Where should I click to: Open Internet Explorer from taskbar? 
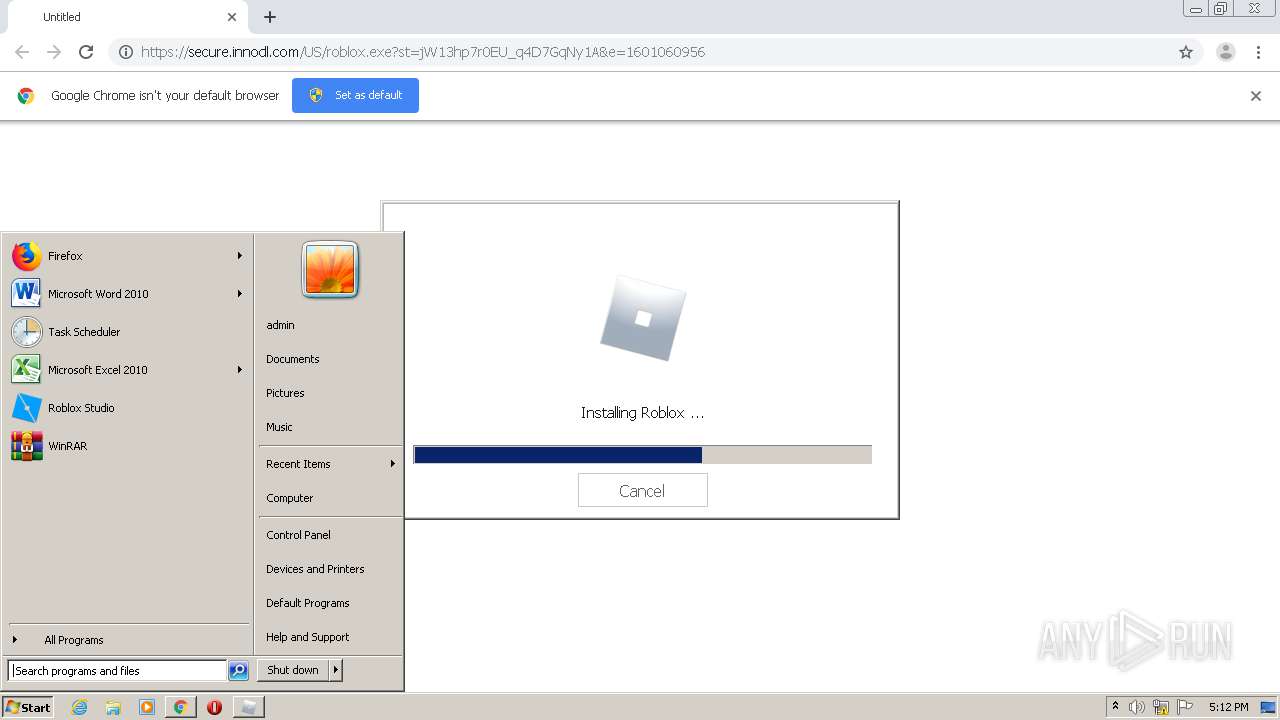pos(80,707)
